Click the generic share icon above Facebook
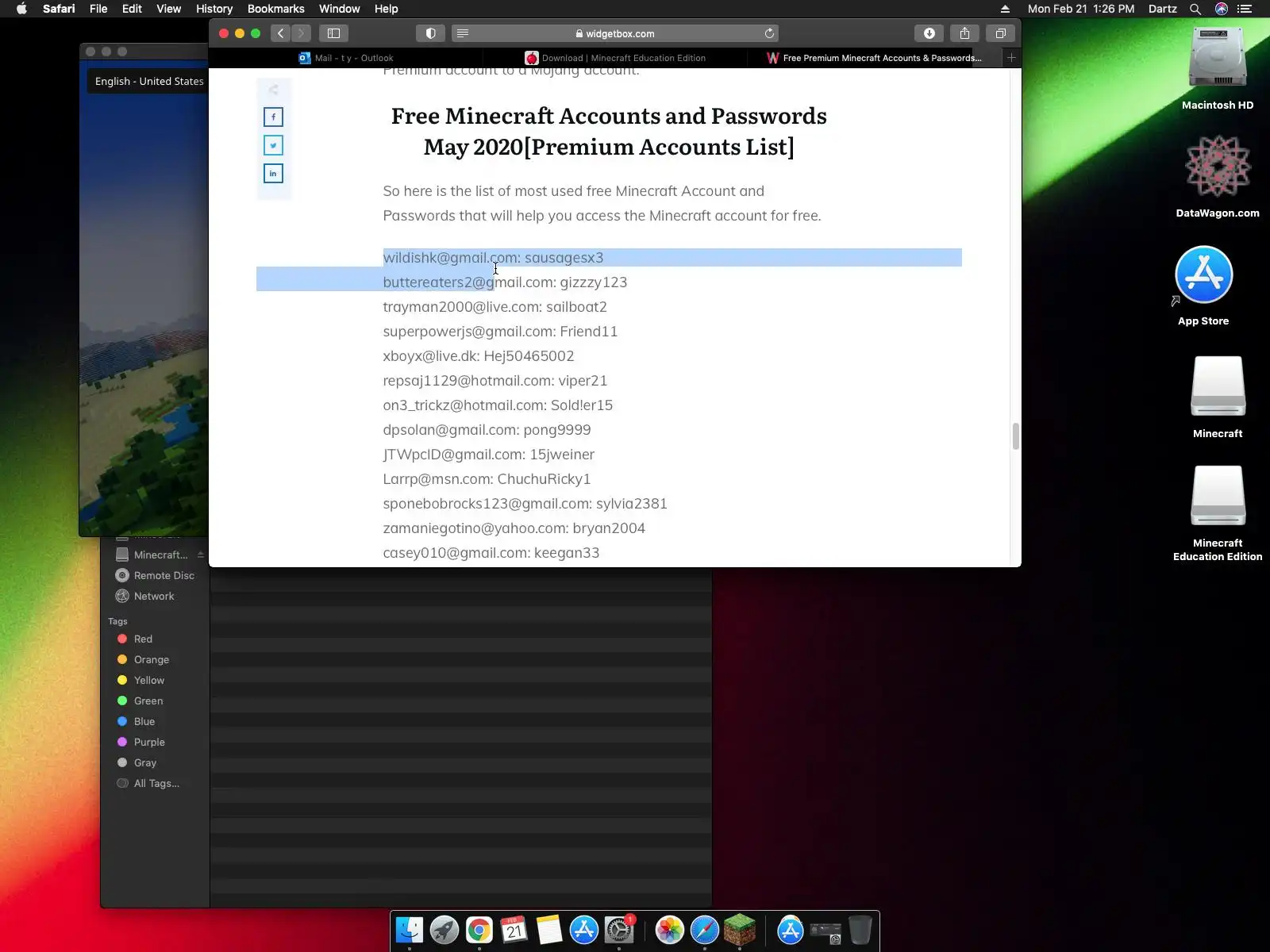Viewport: 1270px width, 952px height. click(x=273, y=90)
